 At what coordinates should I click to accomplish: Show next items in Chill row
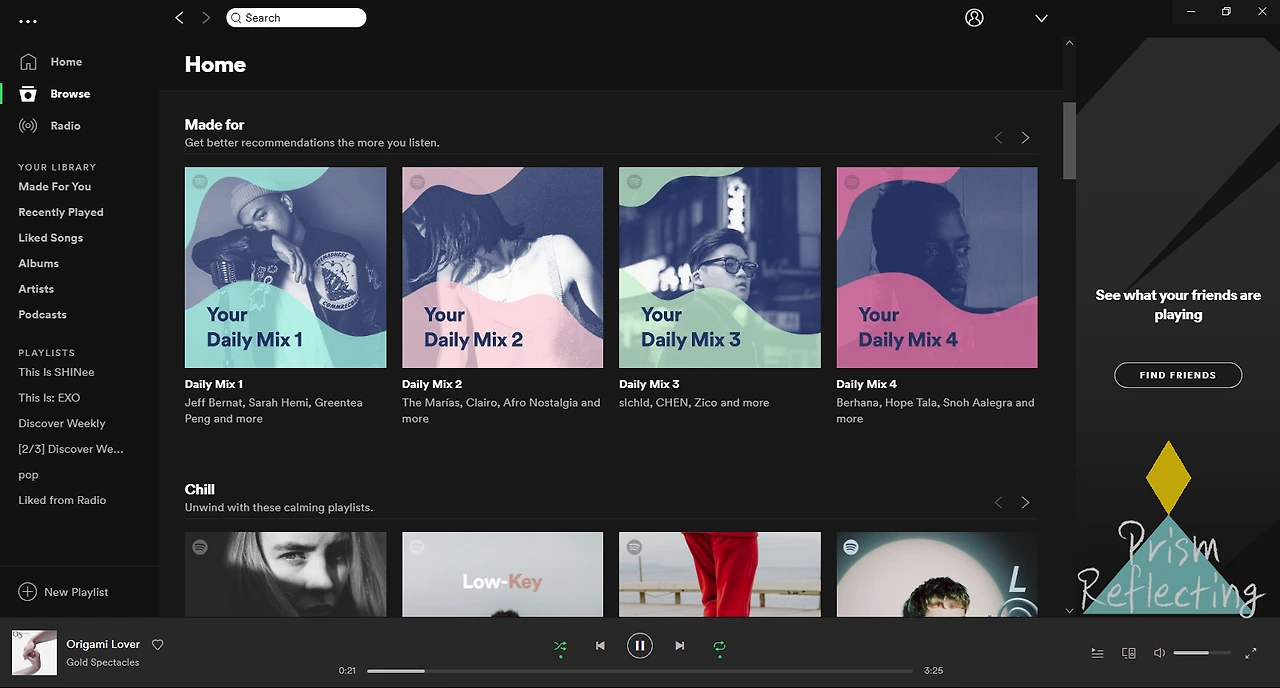(x=1025, y=503)
